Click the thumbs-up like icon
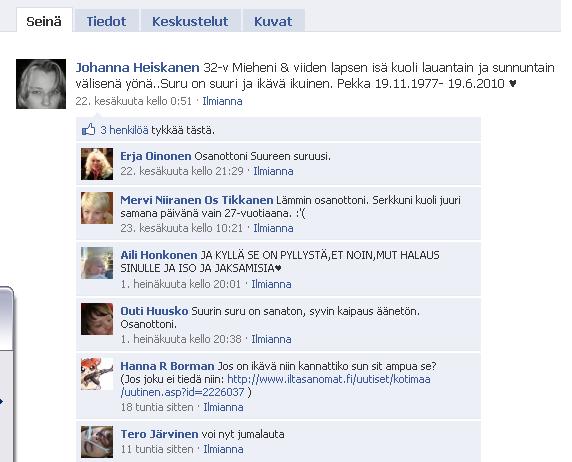The width and height of the screenshot is (572, 462). click(x=88, y=129)
